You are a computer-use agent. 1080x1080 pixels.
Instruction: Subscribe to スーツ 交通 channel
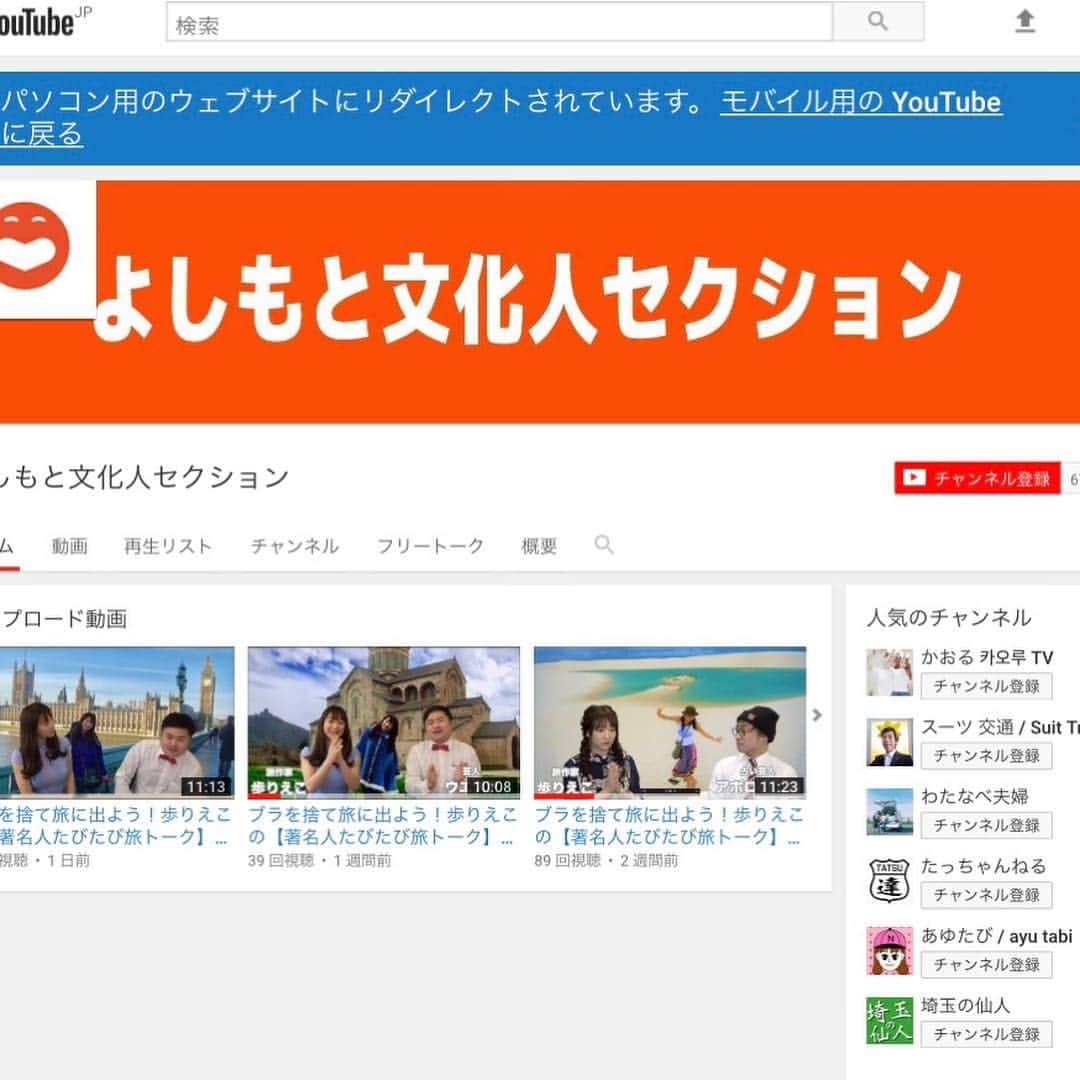coord(986,756)
